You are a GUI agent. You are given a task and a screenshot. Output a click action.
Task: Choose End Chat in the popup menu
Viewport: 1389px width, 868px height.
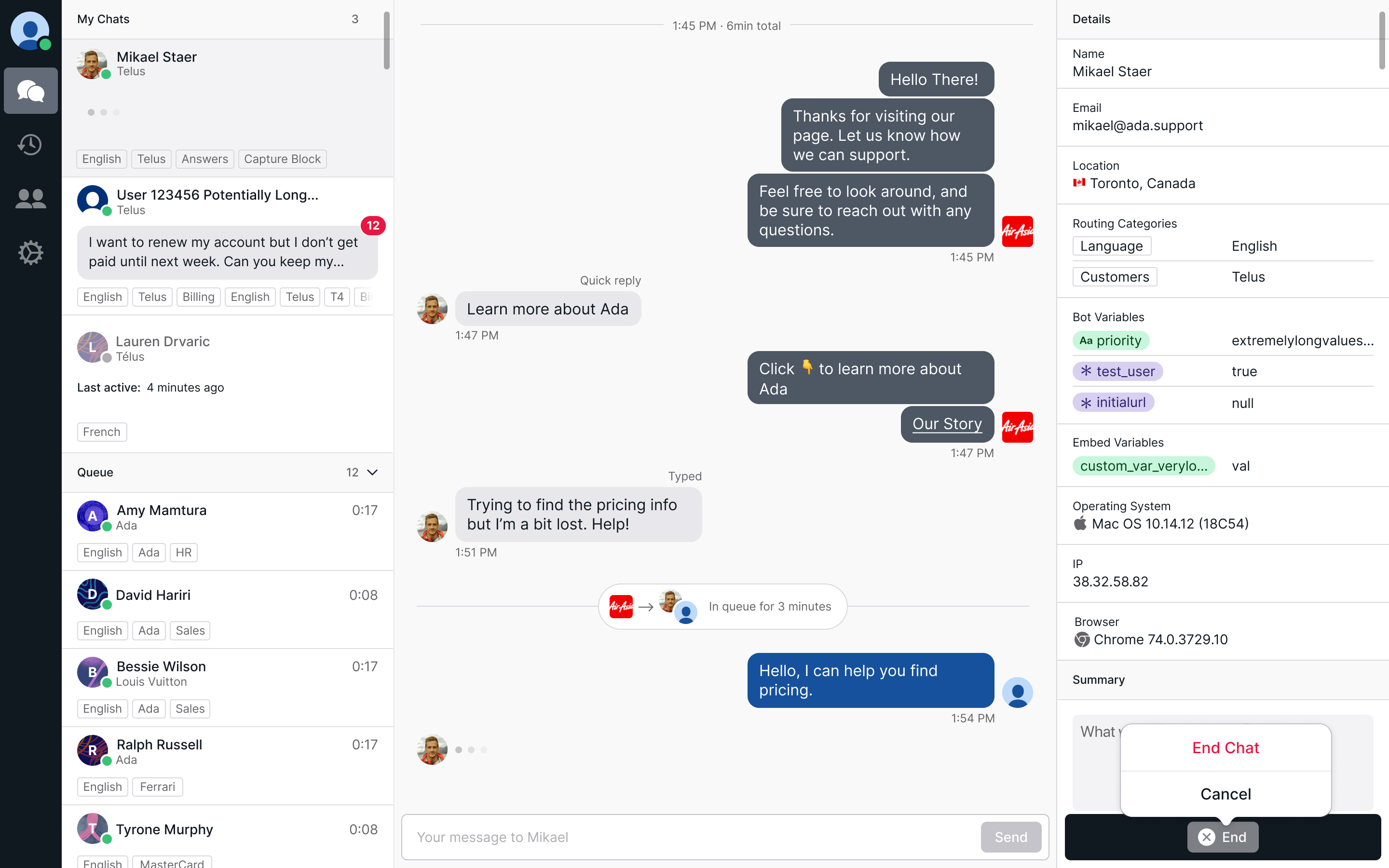click(1226, 747)
